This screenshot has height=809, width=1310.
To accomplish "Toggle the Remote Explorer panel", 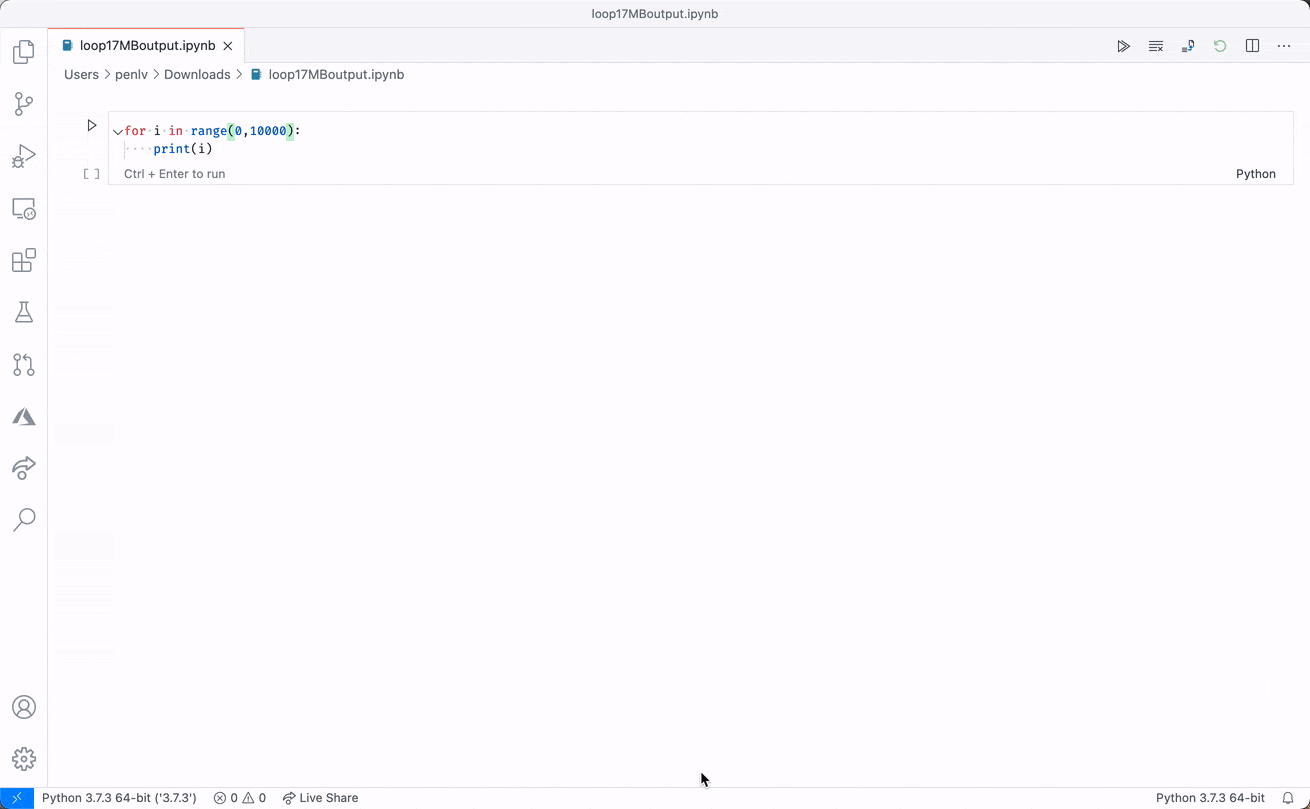I will pyautogui.click(x=23, y=208).
